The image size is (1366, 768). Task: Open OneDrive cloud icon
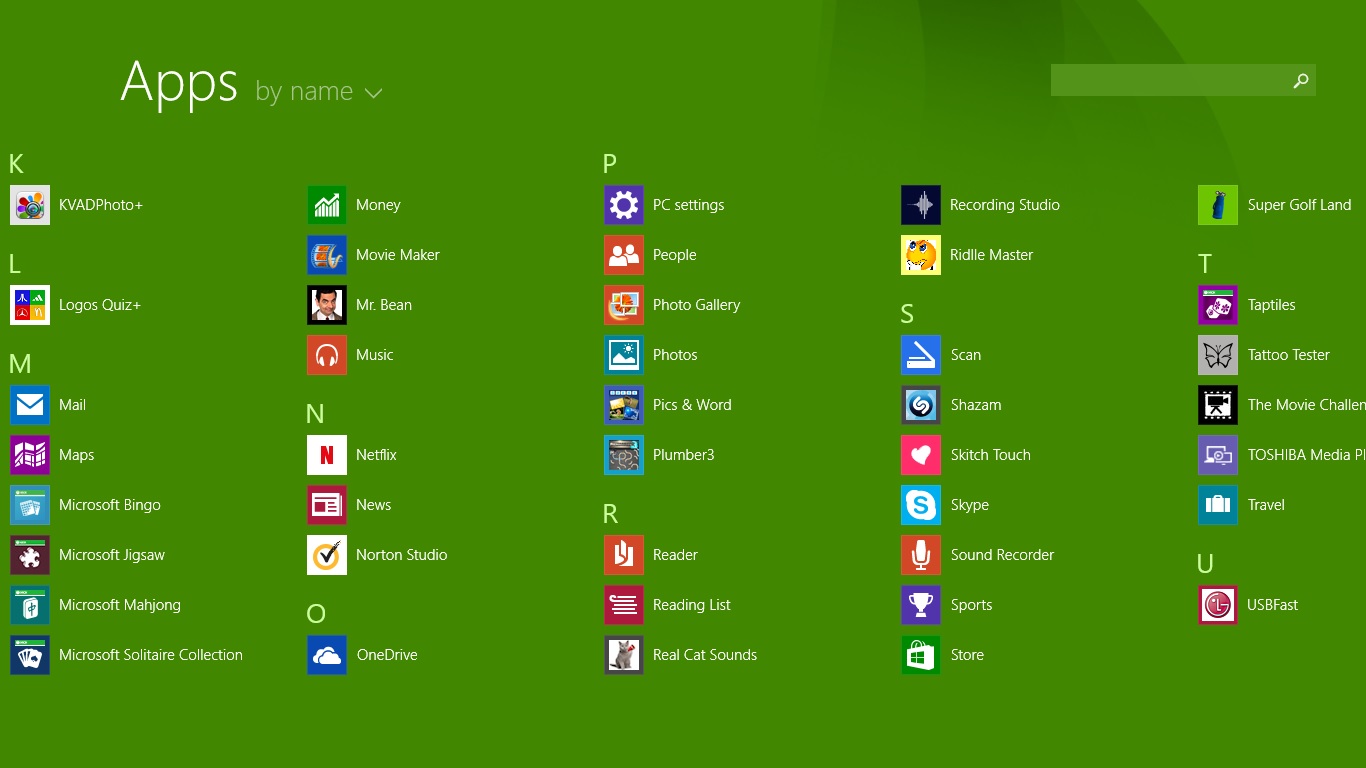[x=327, y=655]
